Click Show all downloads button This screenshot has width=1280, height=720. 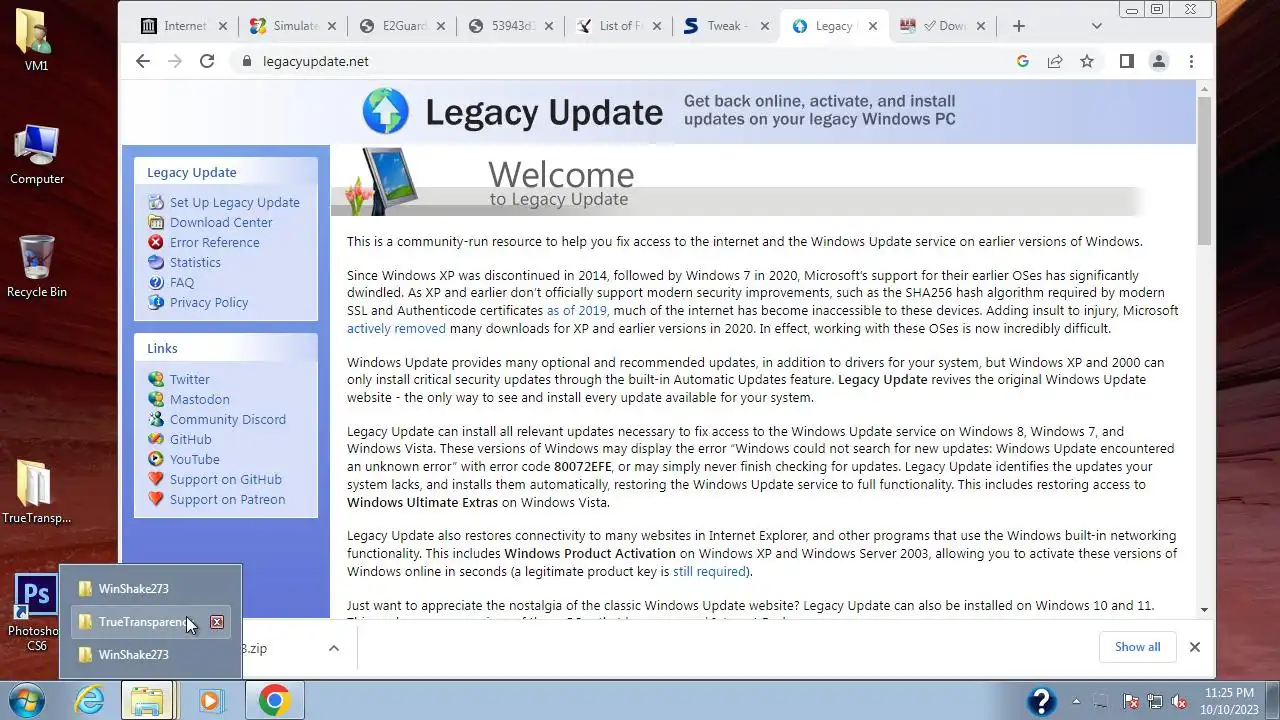coord(1138,647)
